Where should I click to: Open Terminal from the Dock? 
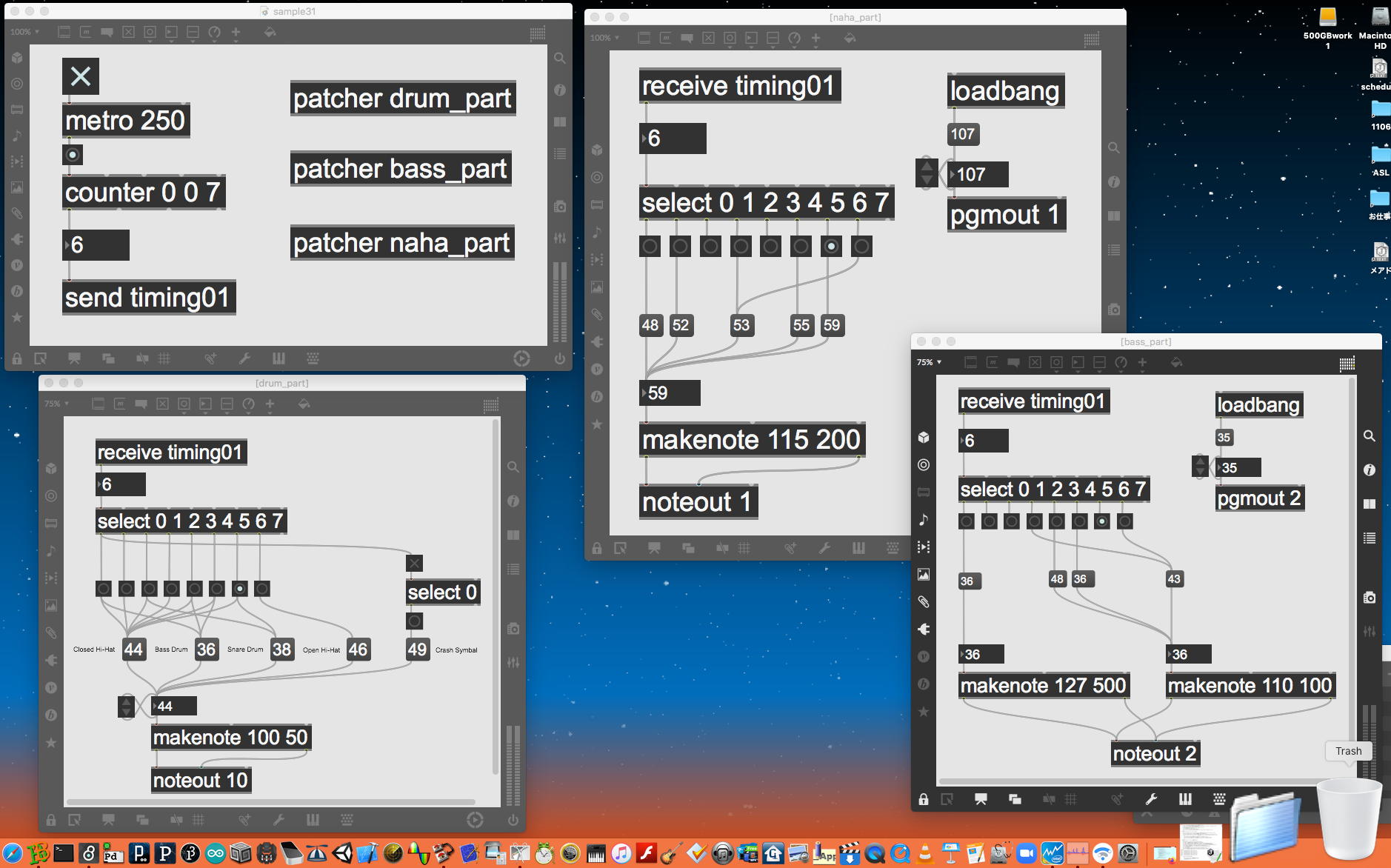tap(64, 853)
